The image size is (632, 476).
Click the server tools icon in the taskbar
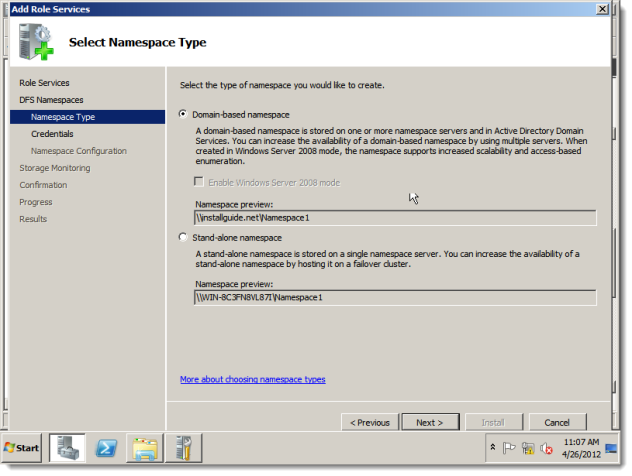[x=183, y=448]
